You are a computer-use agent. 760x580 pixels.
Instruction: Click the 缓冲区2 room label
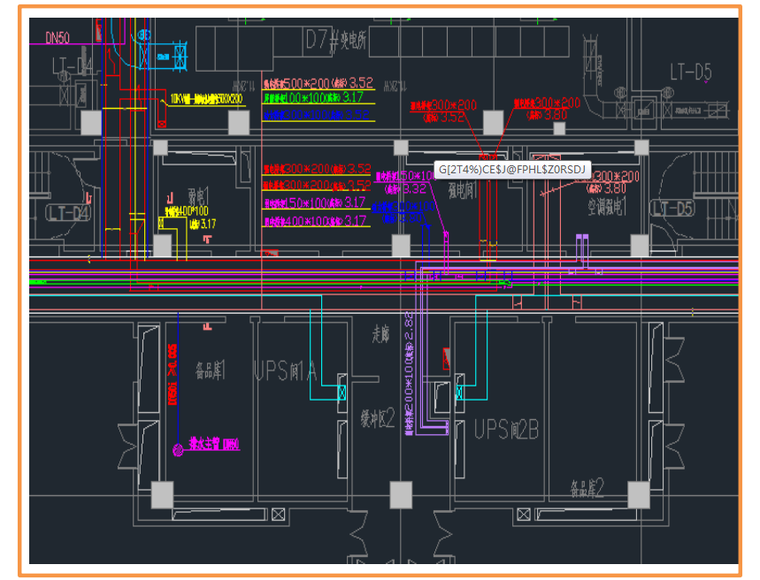(379, 416)
